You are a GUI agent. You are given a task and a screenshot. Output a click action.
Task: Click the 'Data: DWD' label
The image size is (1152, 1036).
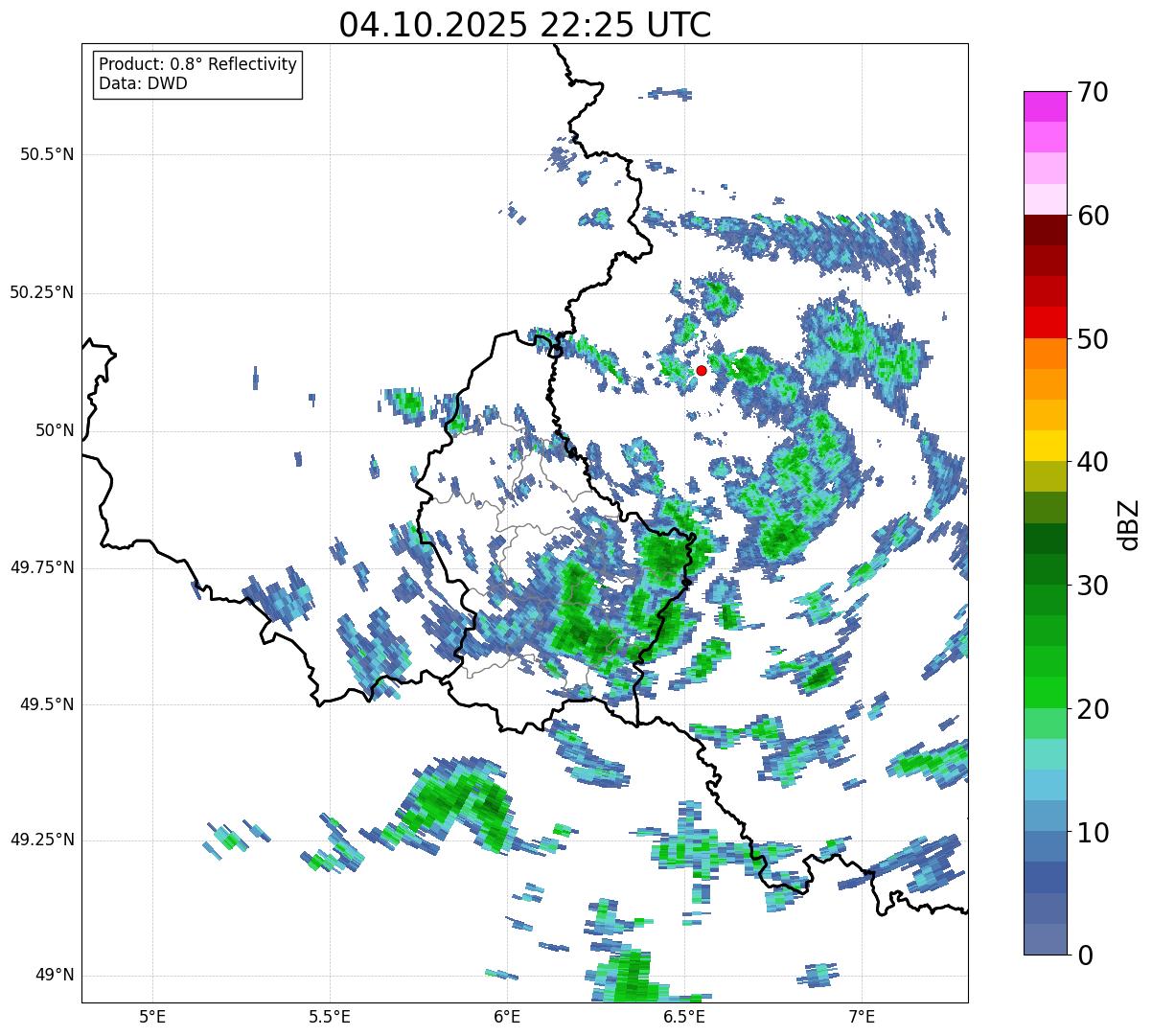point(143,83)
